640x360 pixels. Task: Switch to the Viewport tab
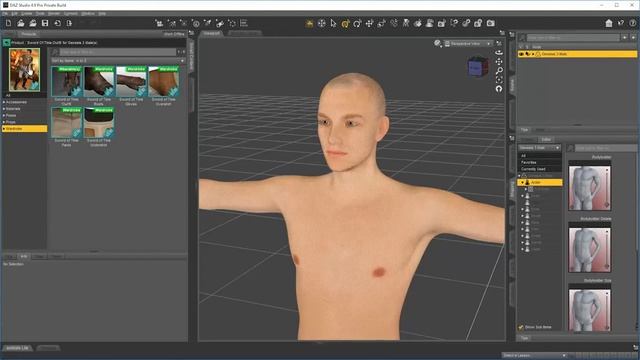212,33
